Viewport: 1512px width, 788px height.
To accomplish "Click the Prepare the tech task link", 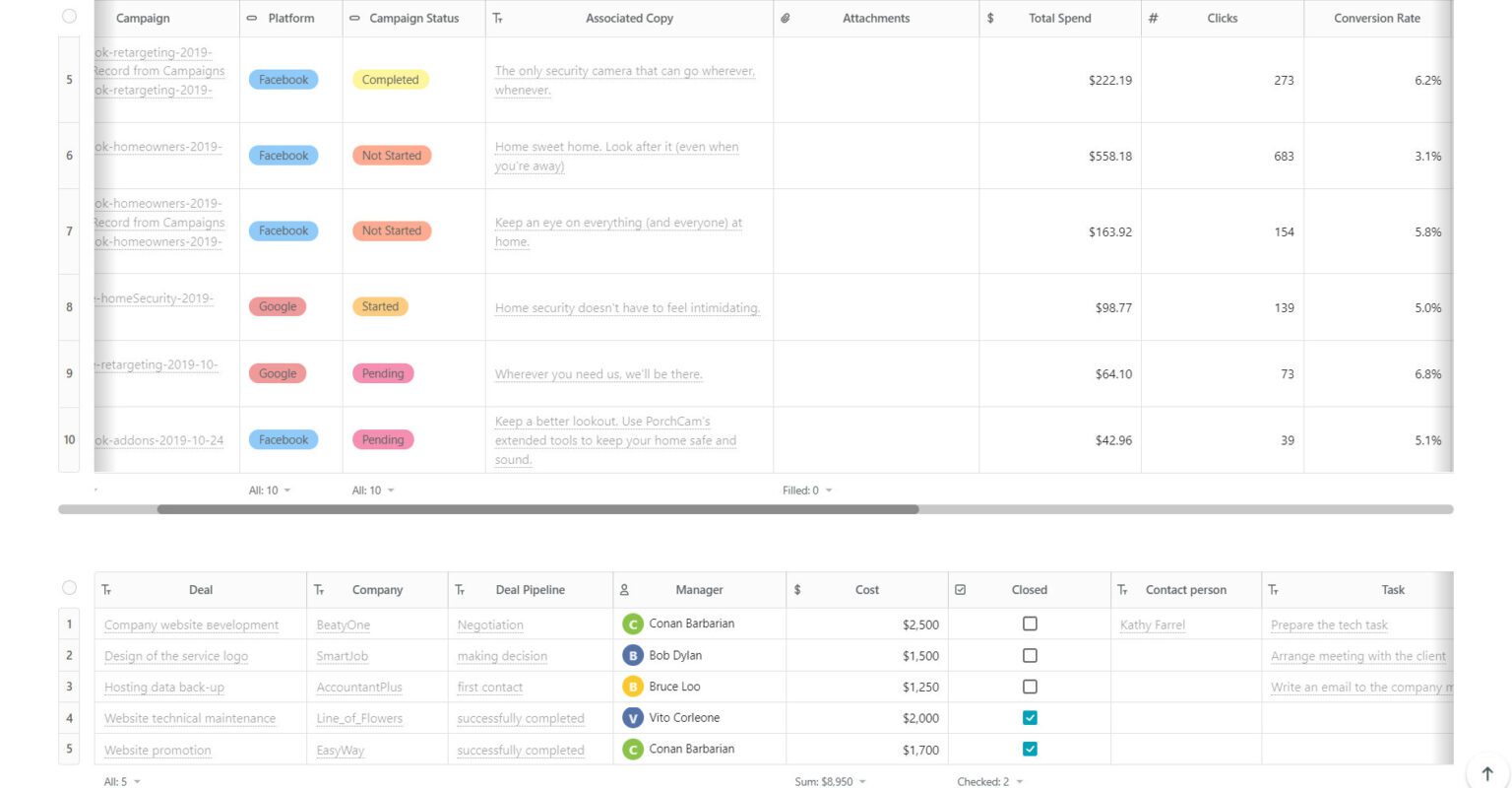I will 1330,624.
